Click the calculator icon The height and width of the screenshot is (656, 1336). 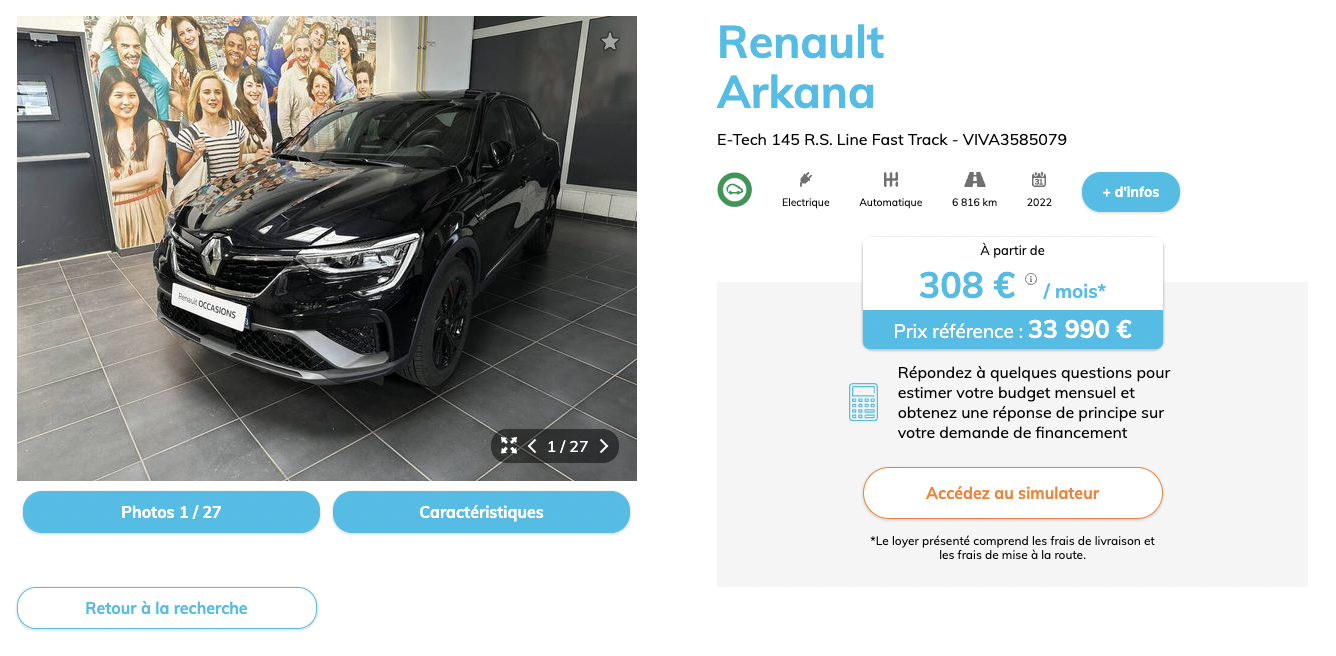(863, 402)
